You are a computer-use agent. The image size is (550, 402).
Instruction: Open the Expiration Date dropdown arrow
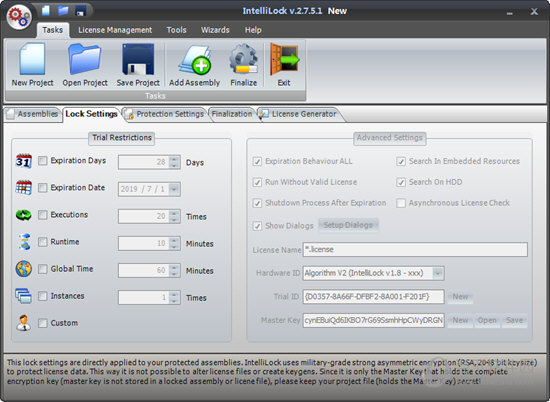(174, 189)
